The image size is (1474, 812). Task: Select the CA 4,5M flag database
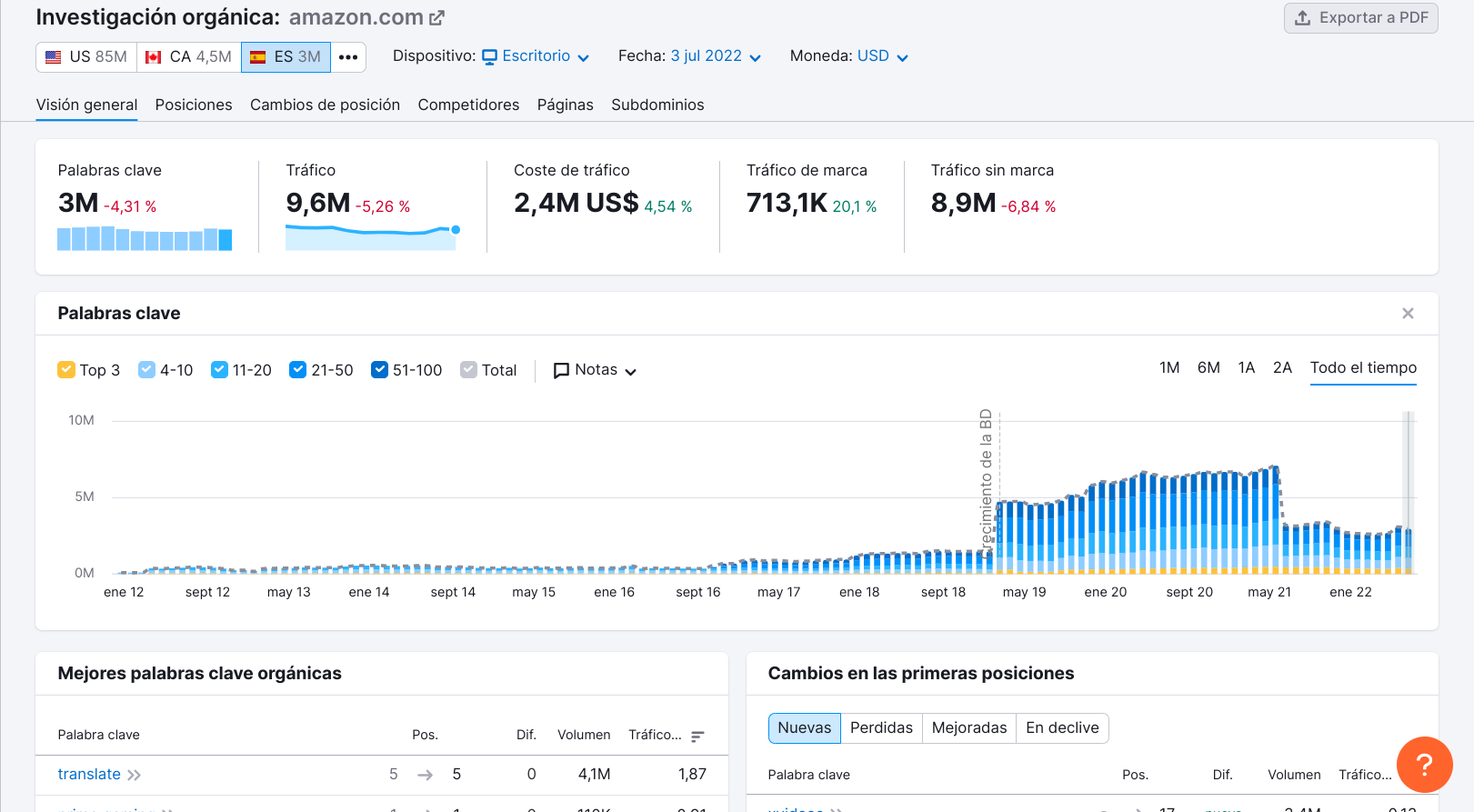(x=188, y=56)
